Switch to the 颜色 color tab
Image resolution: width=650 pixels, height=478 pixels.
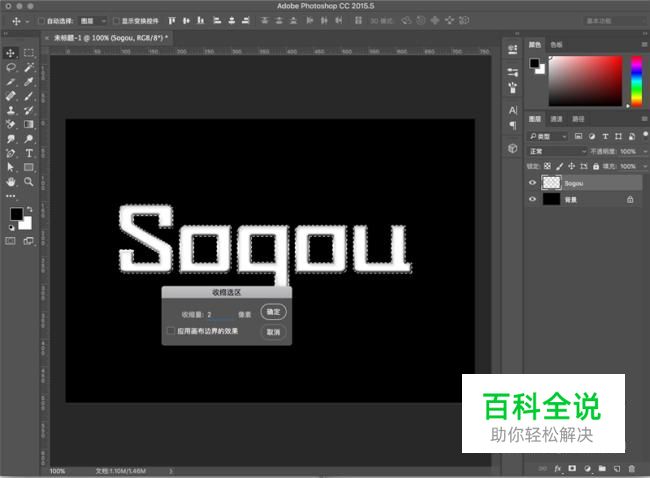[x=534, y=44]
